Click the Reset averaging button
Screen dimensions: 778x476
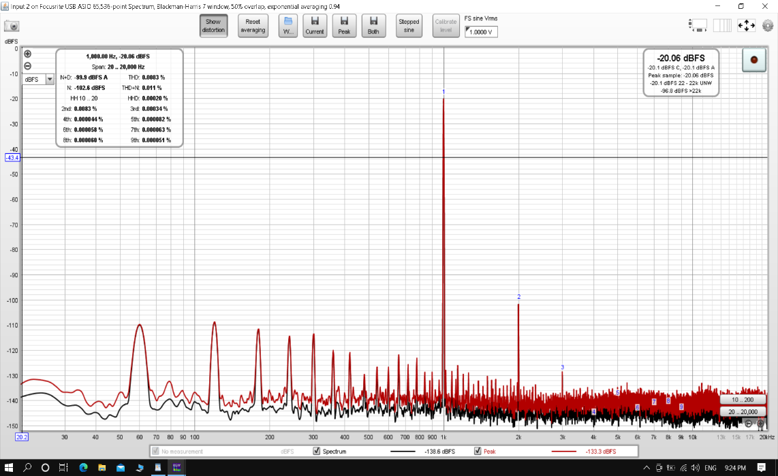point(253,26)
